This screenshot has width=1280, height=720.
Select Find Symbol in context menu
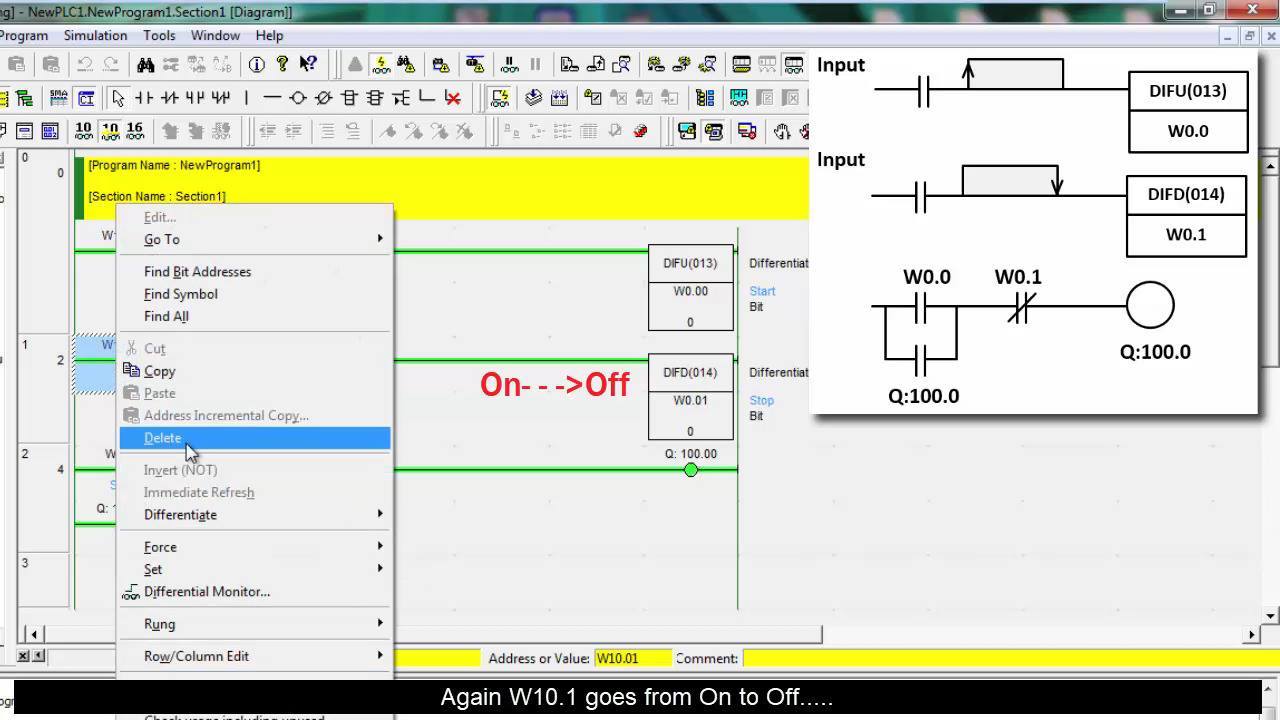[x=255, y=294]
